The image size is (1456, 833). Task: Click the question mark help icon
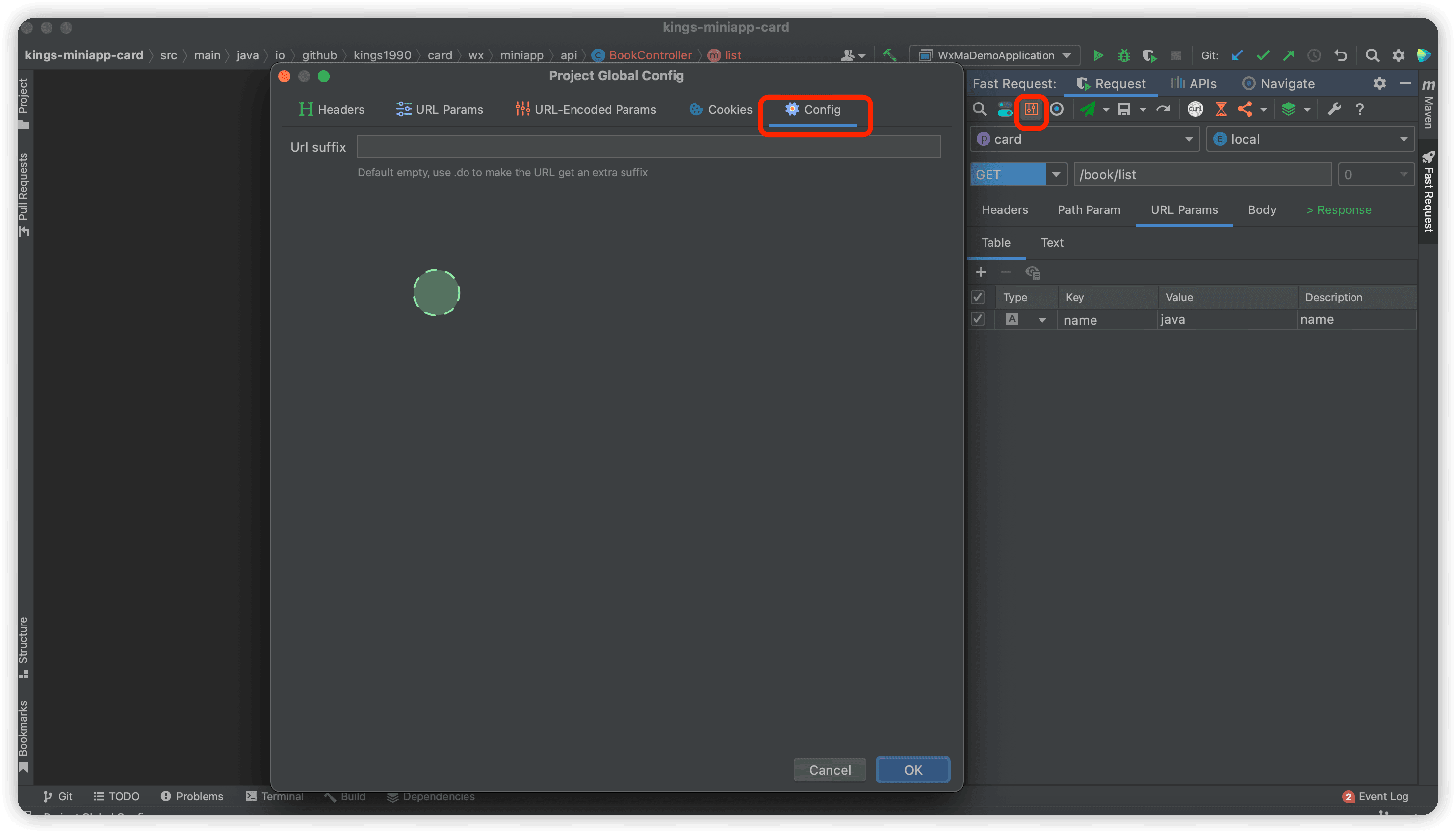(1360, 109)
